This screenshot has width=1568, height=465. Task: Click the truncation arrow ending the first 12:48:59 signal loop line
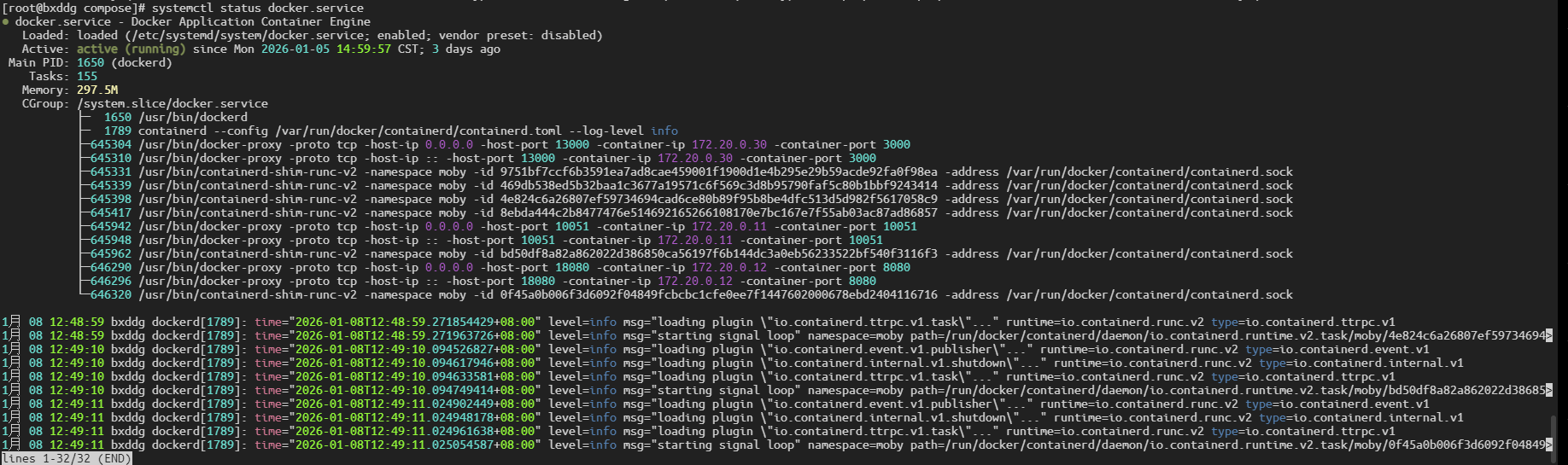(1549, 336)
